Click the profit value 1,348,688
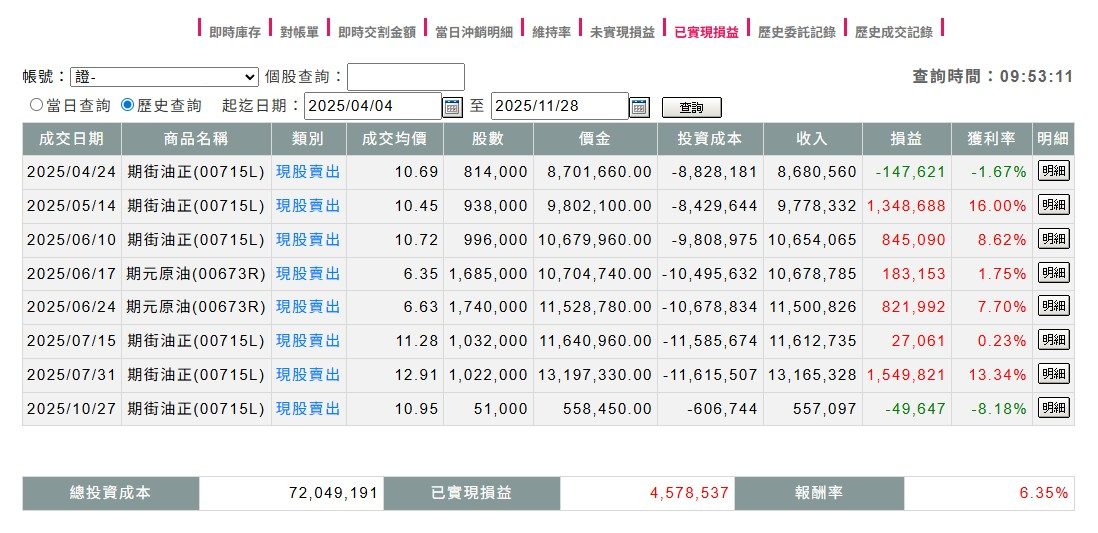This screenshot has width=1098, height=533. (x=906, y=205)
